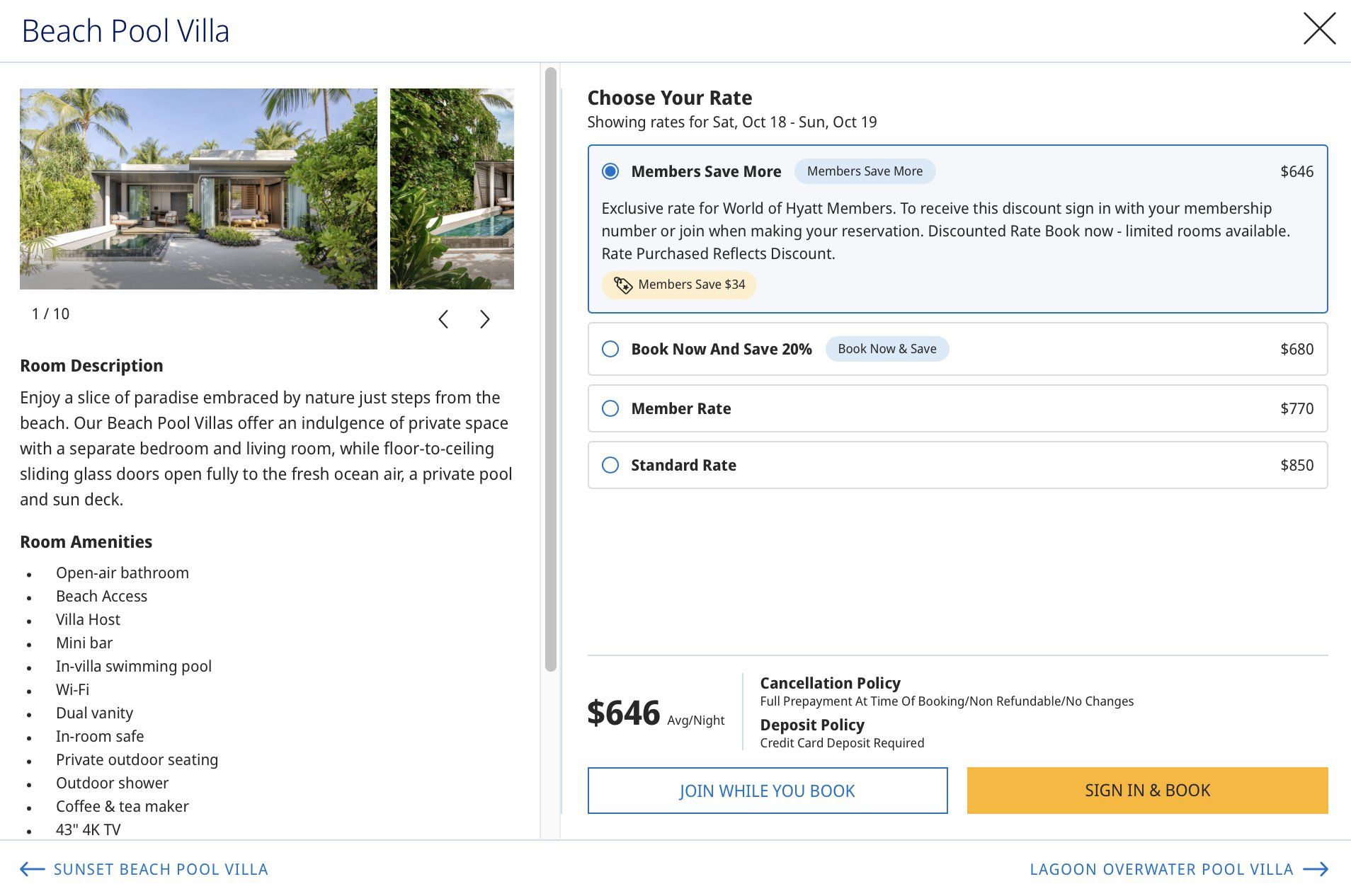The height and width of the screenshot is (896, 1351).
Task: Choose the Member Rate radio option
Action: tap(610, 408)
